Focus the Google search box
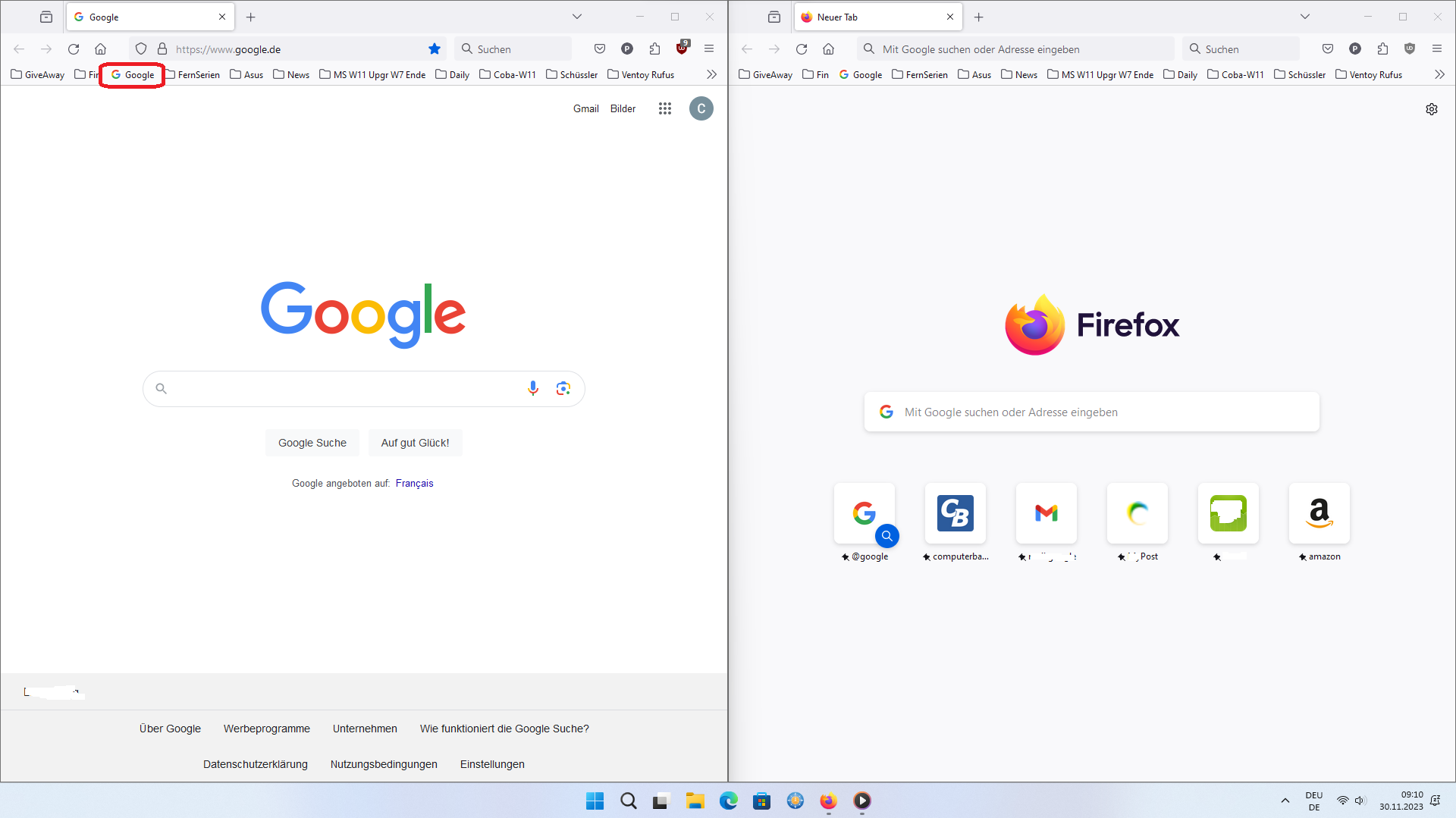The image size is (1456, 818). tap(364, 389)
